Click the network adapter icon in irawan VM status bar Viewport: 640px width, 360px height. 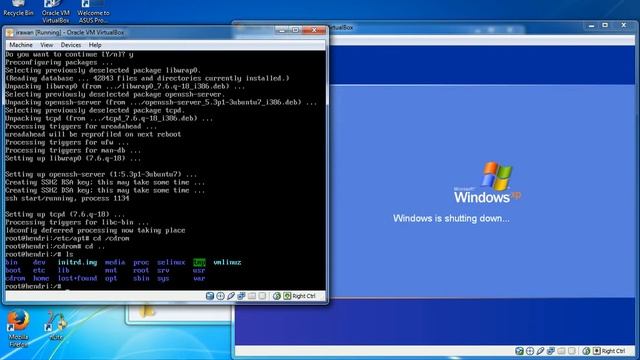pos(242,296)
